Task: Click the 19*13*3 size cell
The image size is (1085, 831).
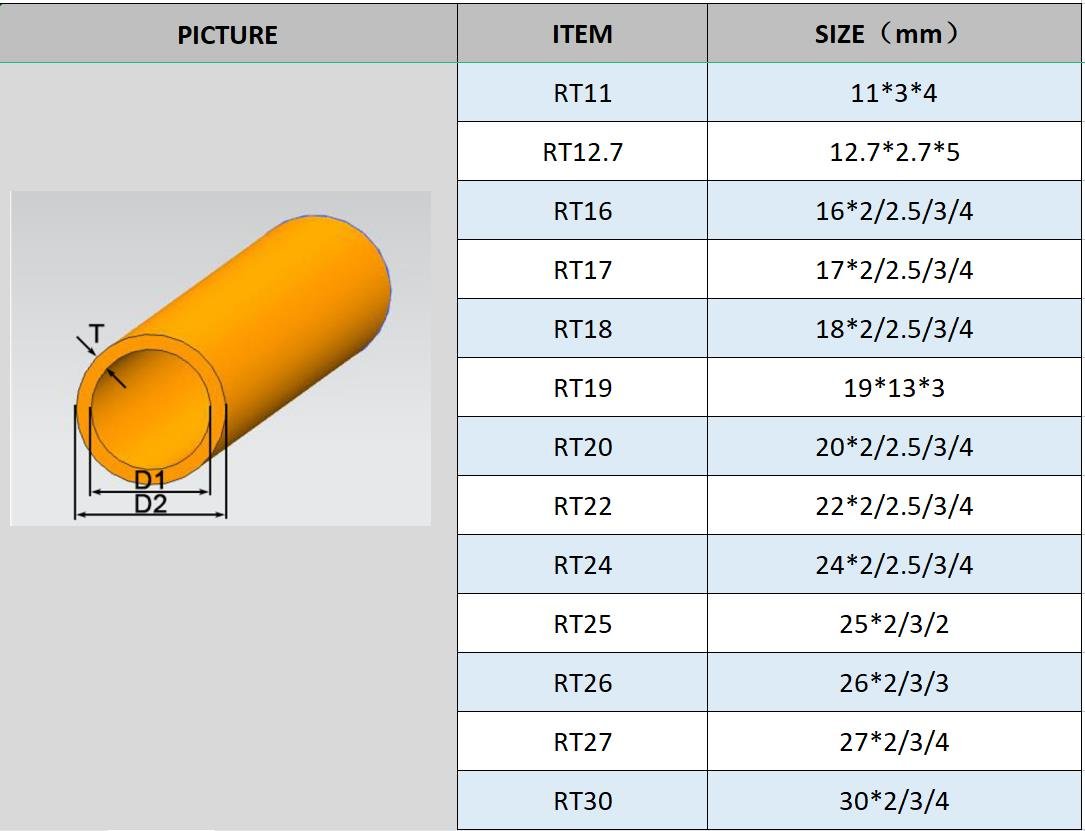Action: (894, 388)
